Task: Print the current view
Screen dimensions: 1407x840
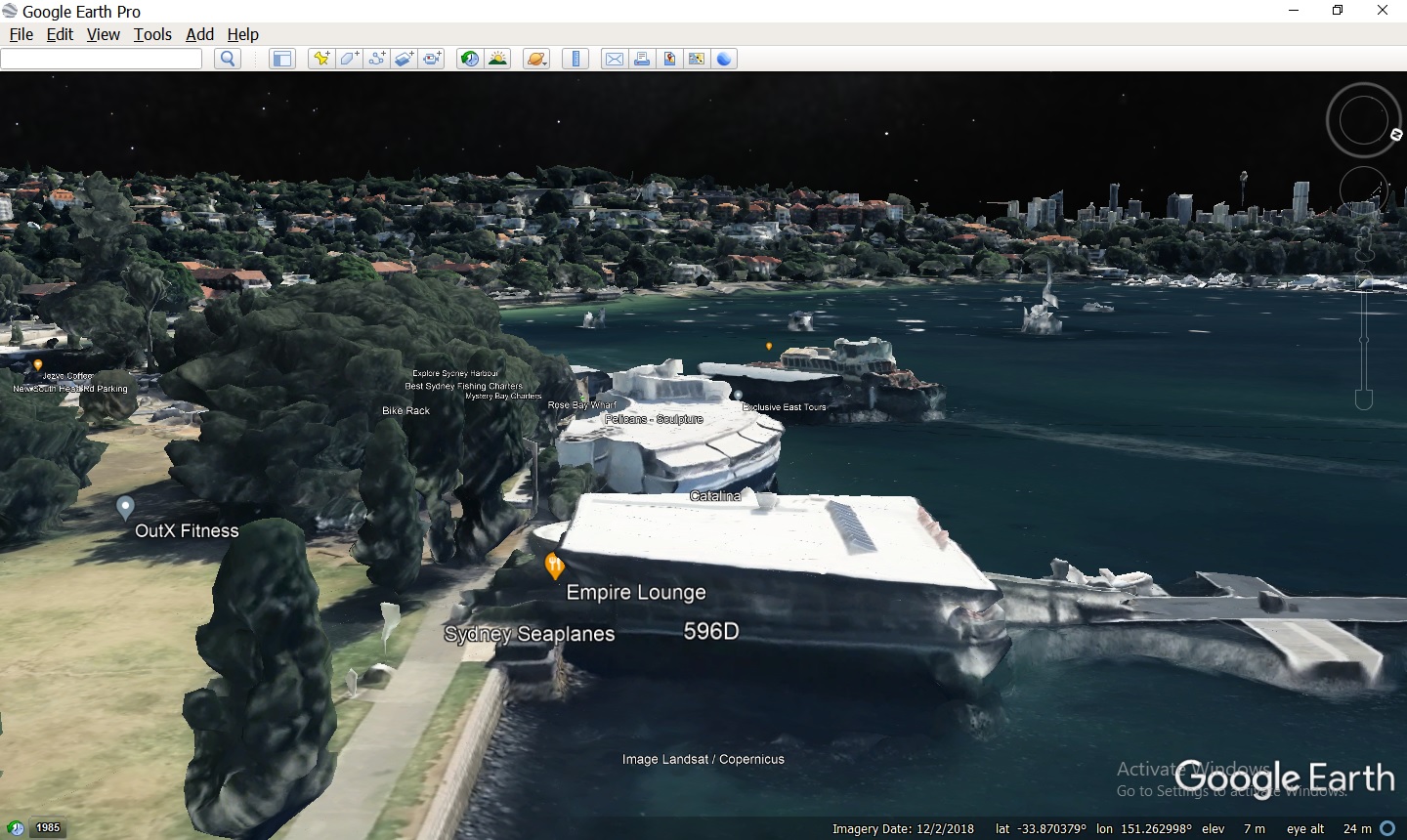Action: (x=642, y=59)
